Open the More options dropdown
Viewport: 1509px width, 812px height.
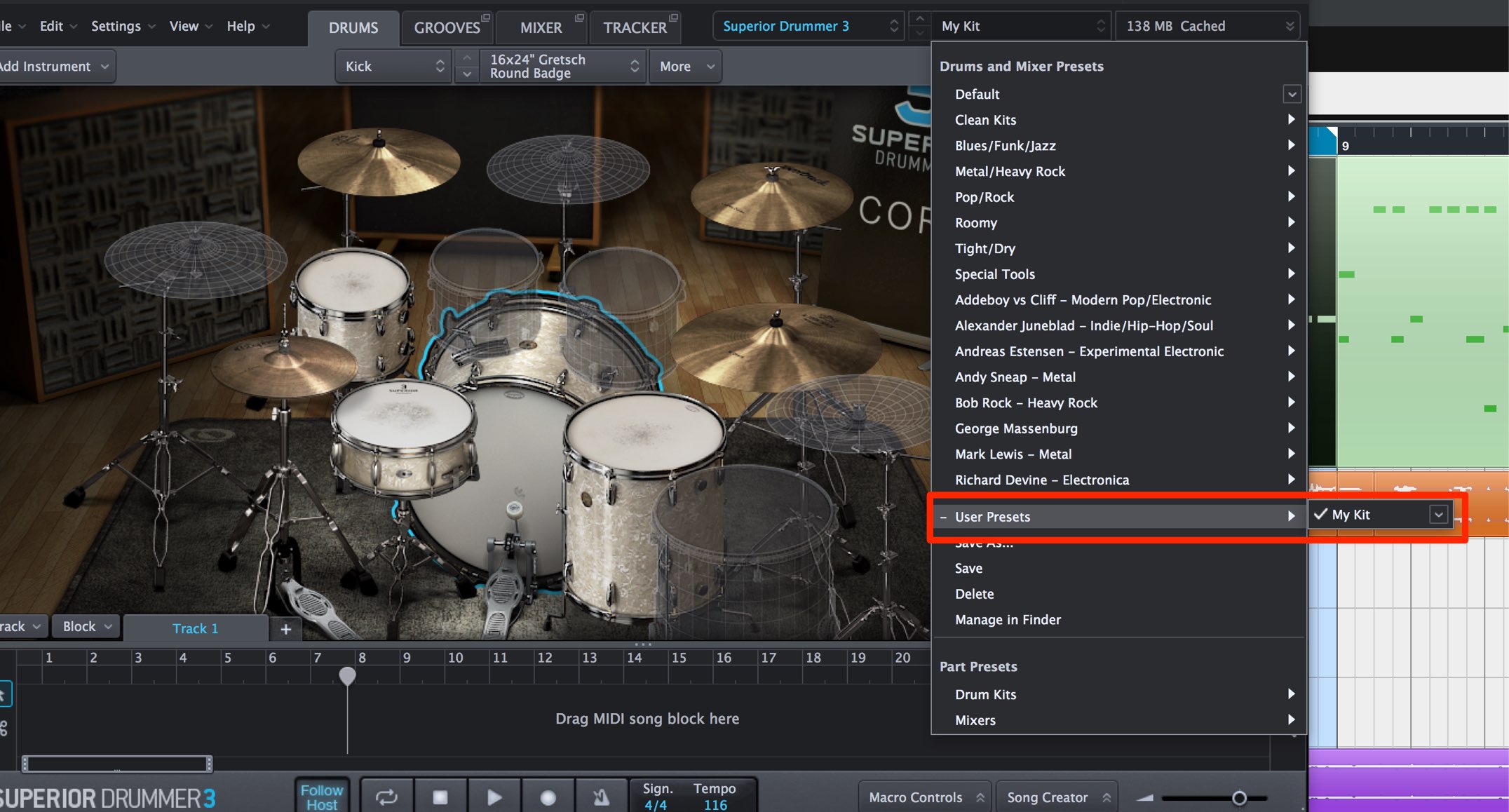pos(686,66)
